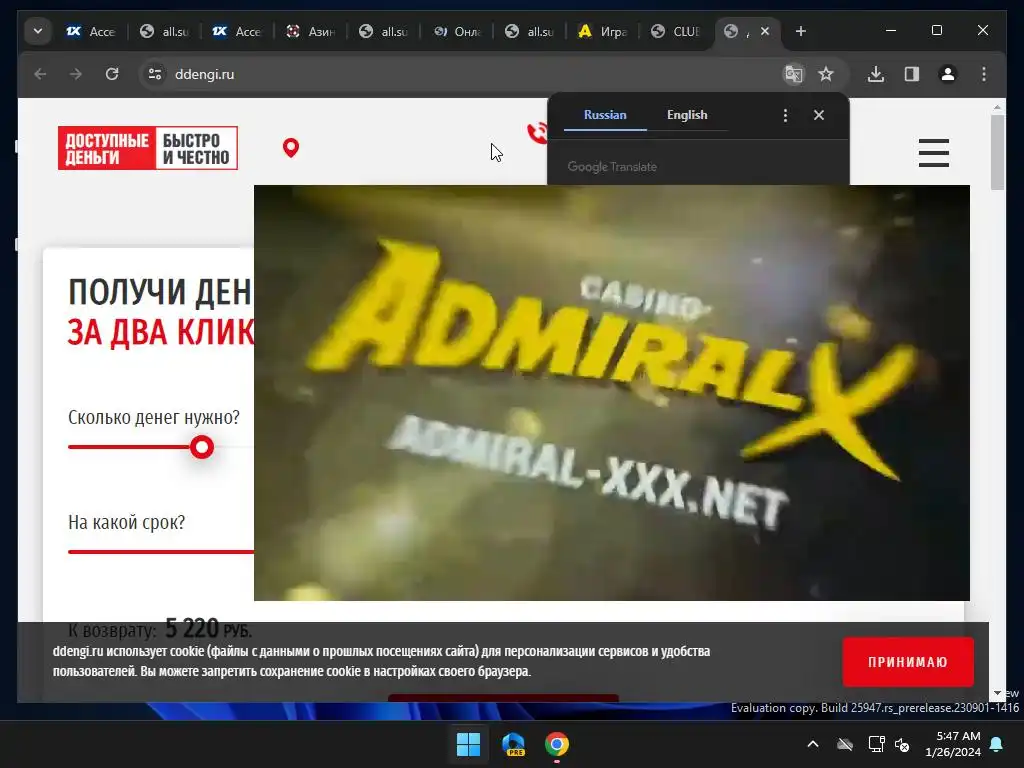Click the red phone icon

pyautogui.click(x=537, y=133)
